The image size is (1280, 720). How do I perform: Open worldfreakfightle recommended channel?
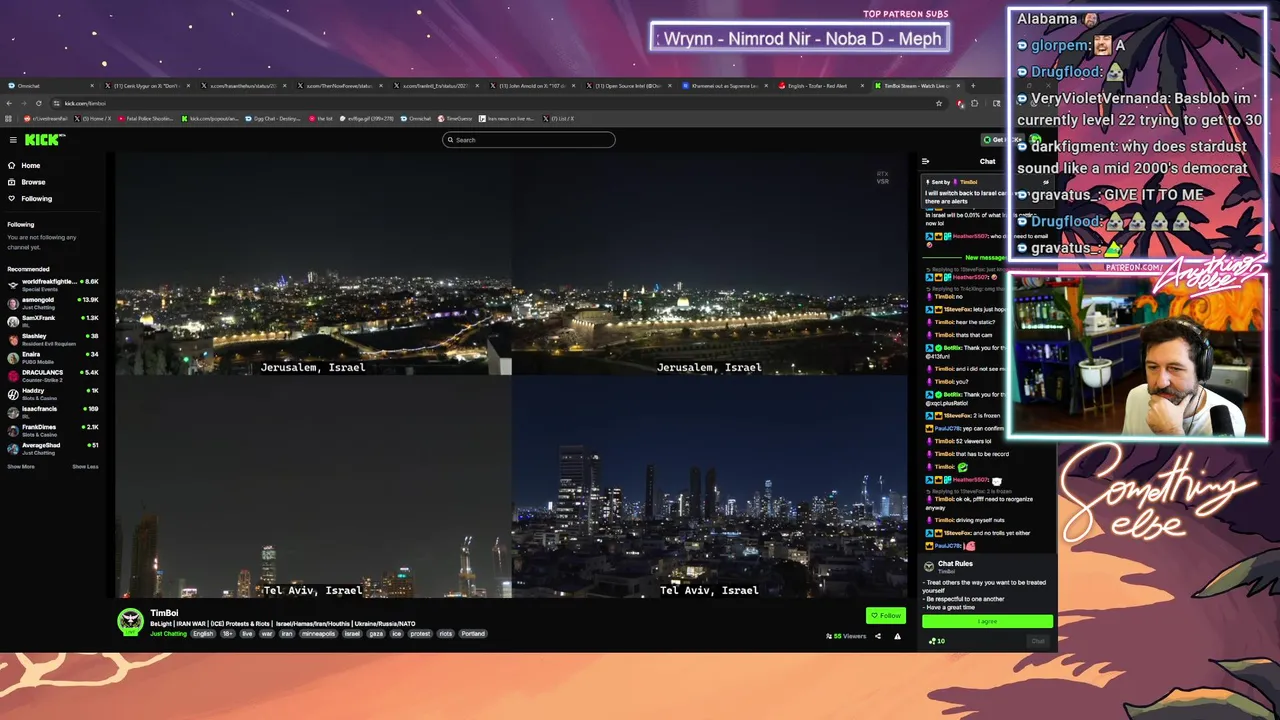52,284
